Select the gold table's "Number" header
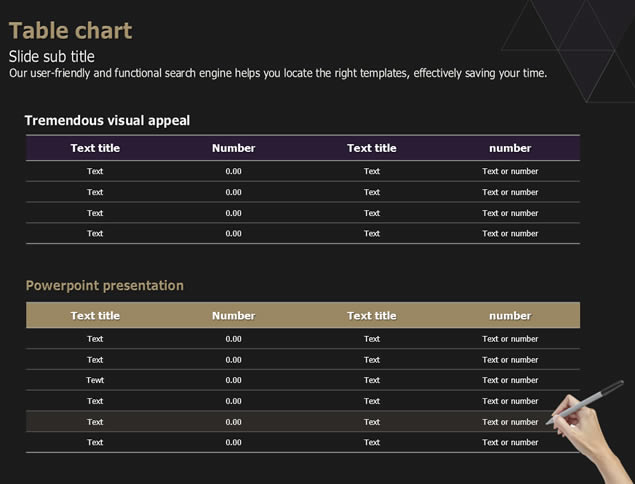635x484 pixels. 233,316
